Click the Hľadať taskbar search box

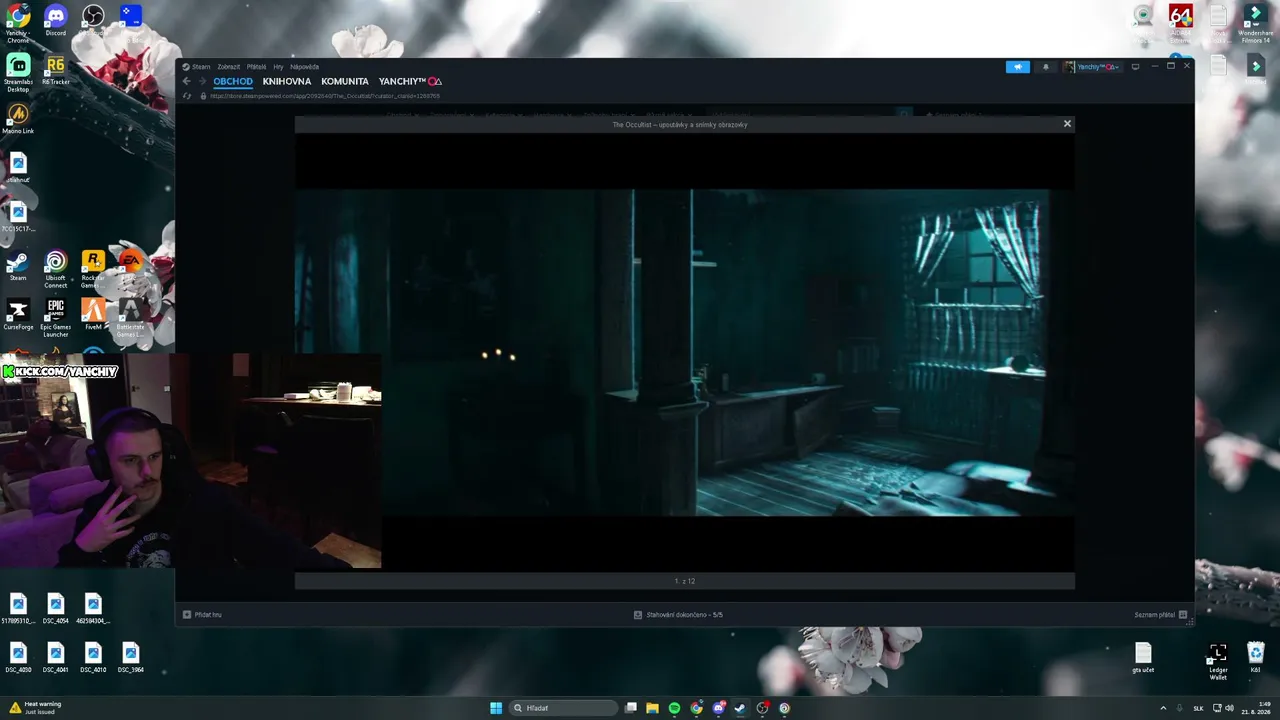coord(563,708)
